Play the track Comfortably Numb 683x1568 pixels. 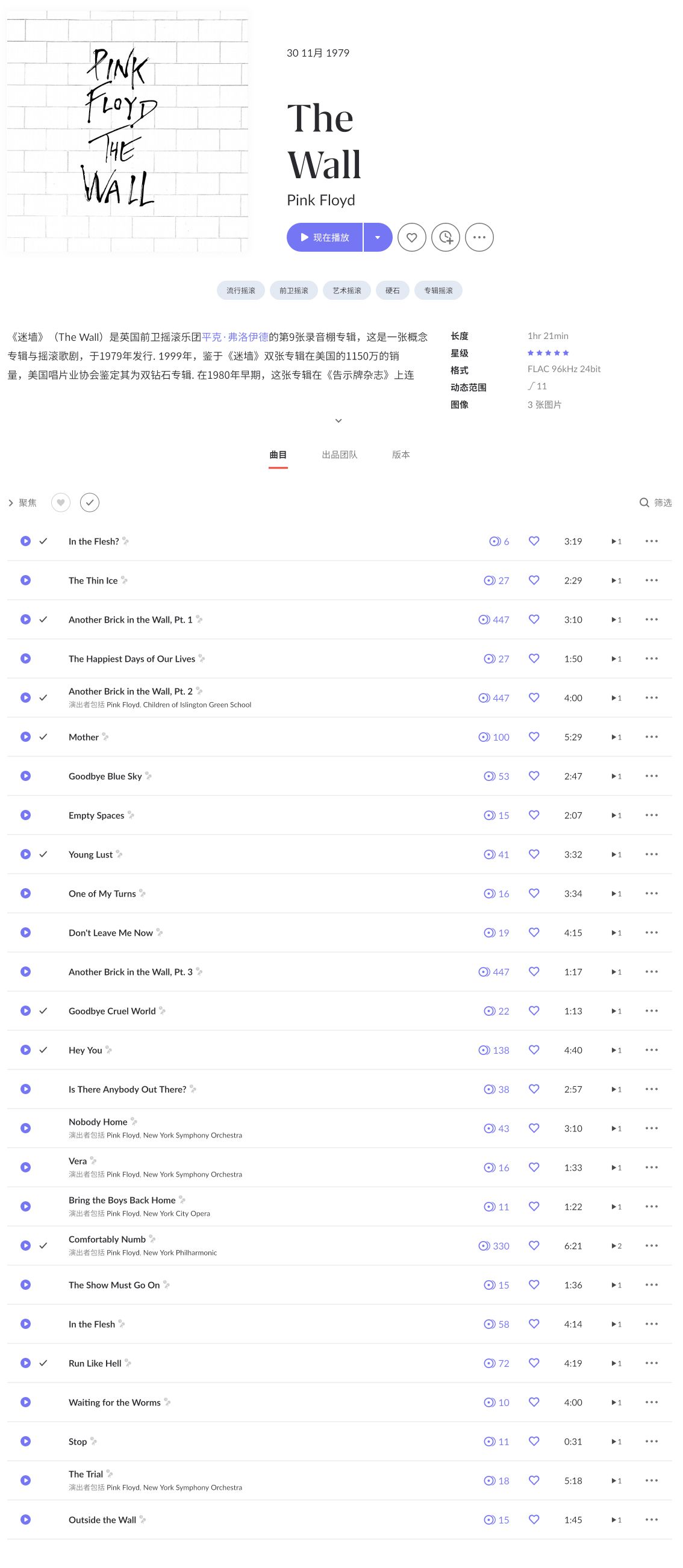click(x=25, y=1245)
